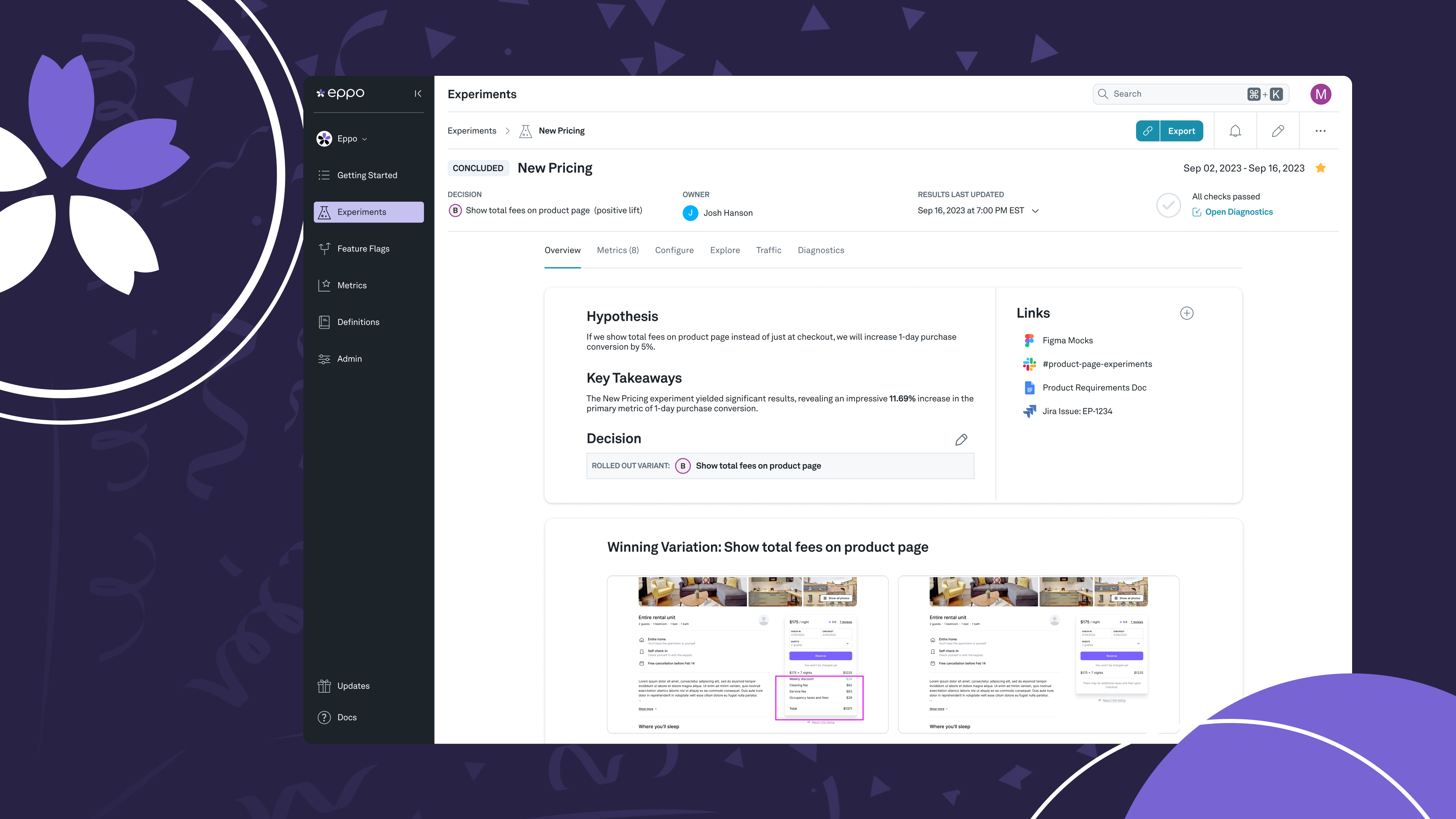This screenshot has height=819, width=1456.
Task: Toggle the favorite star for New Pricing
Action: coord(1320,168)
